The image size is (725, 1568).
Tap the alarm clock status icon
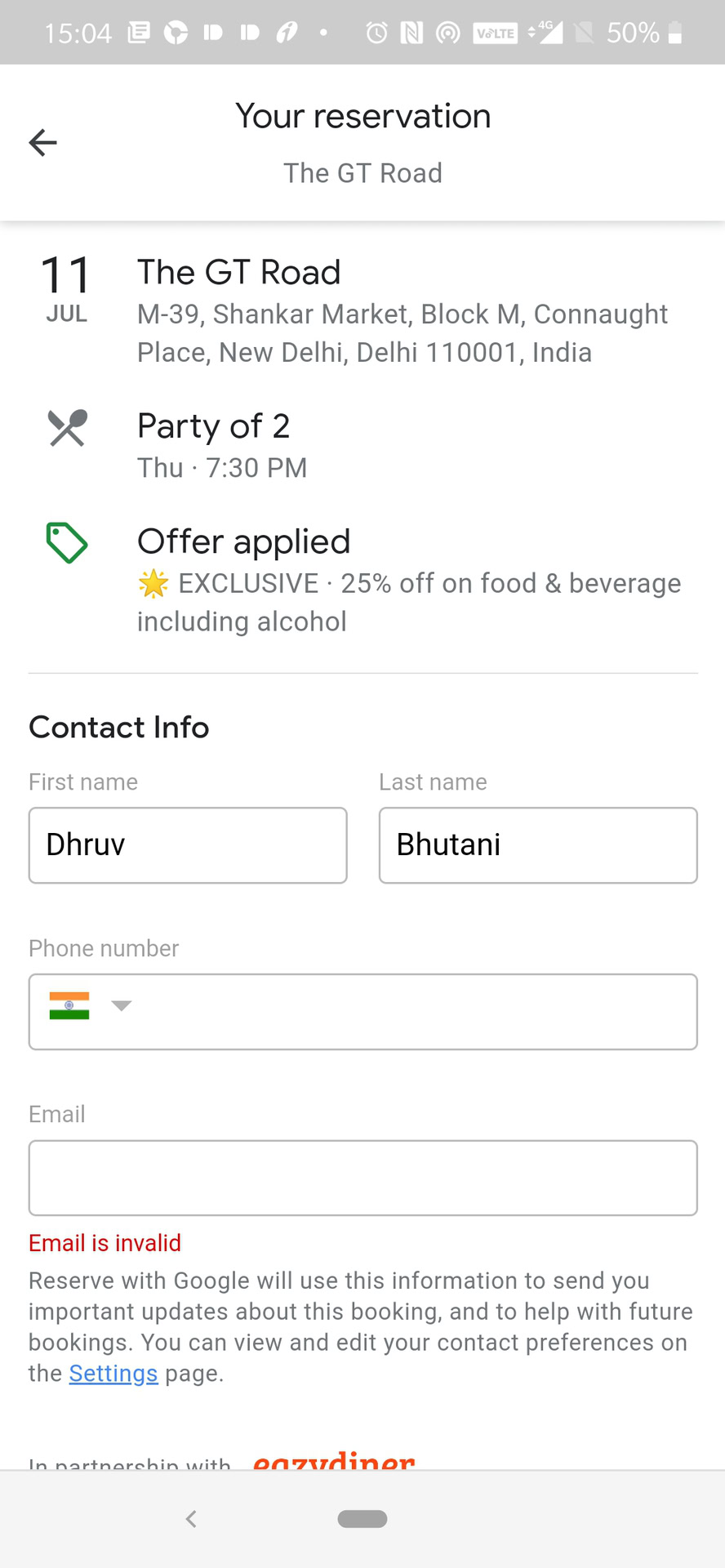[376, 33]
